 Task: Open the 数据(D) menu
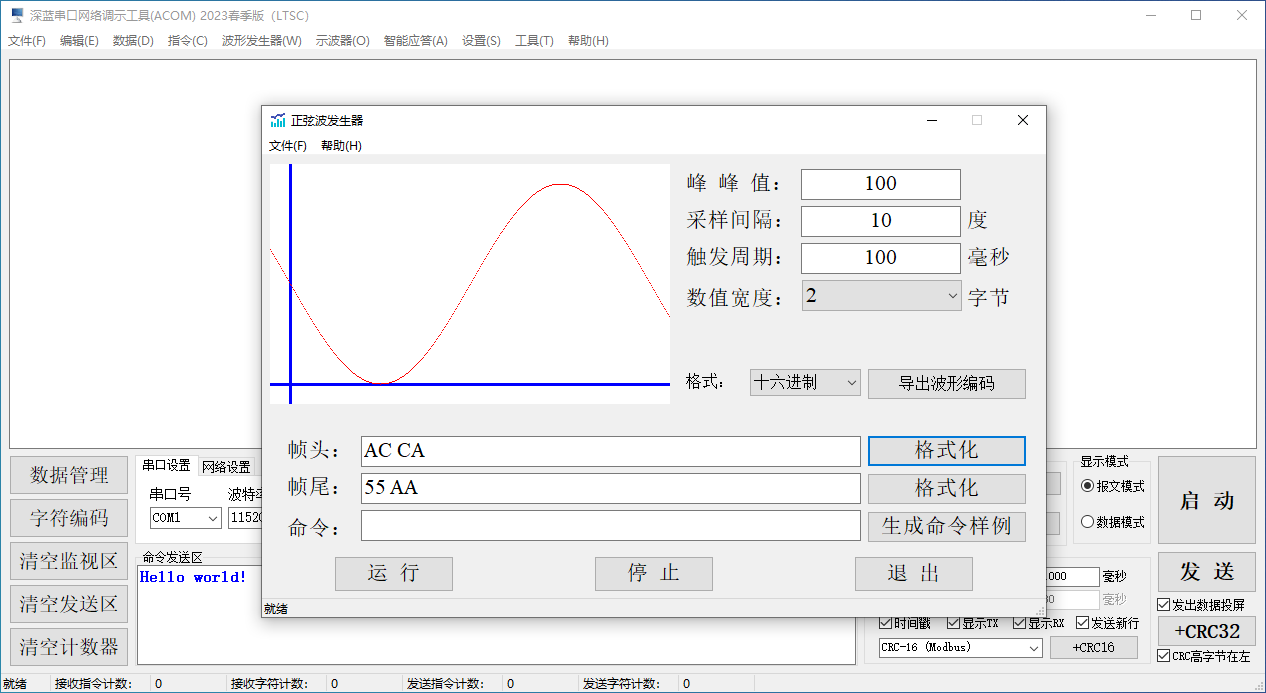point(133,41)
